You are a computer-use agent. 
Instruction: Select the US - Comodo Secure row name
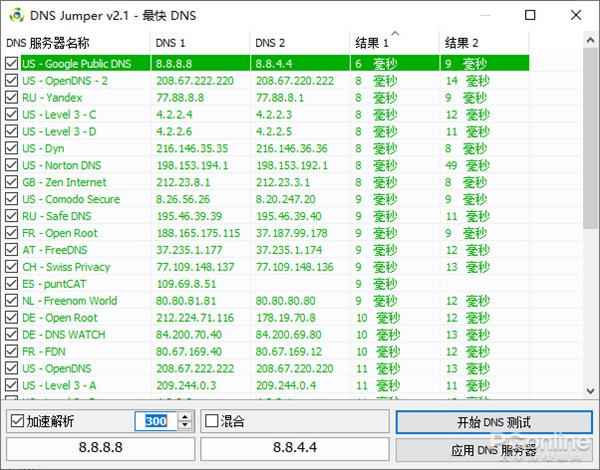[x=71, y=199]
